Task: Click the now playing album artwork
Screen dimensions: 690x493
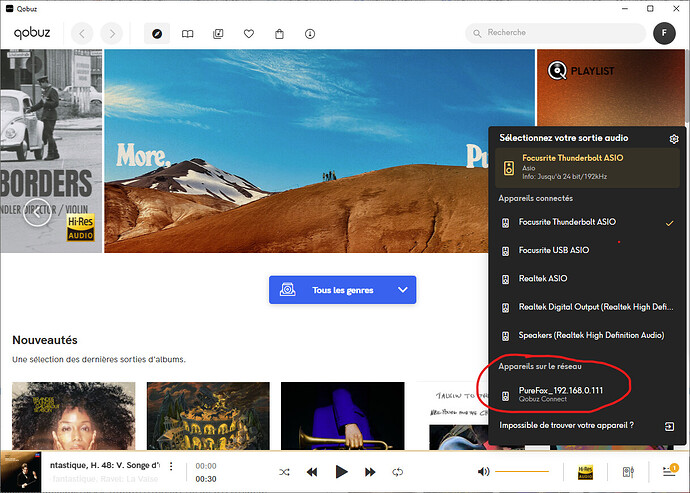Action: tap(20, 472)
